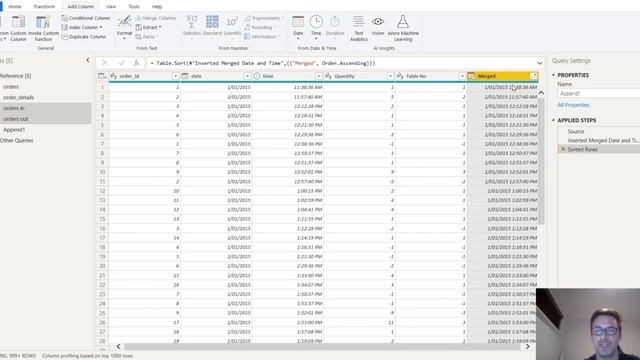The width and height of the screenshot is (640, 360).
Task: Select the Add Column tab
Action: pyautogui.click(x=80, y=7)
